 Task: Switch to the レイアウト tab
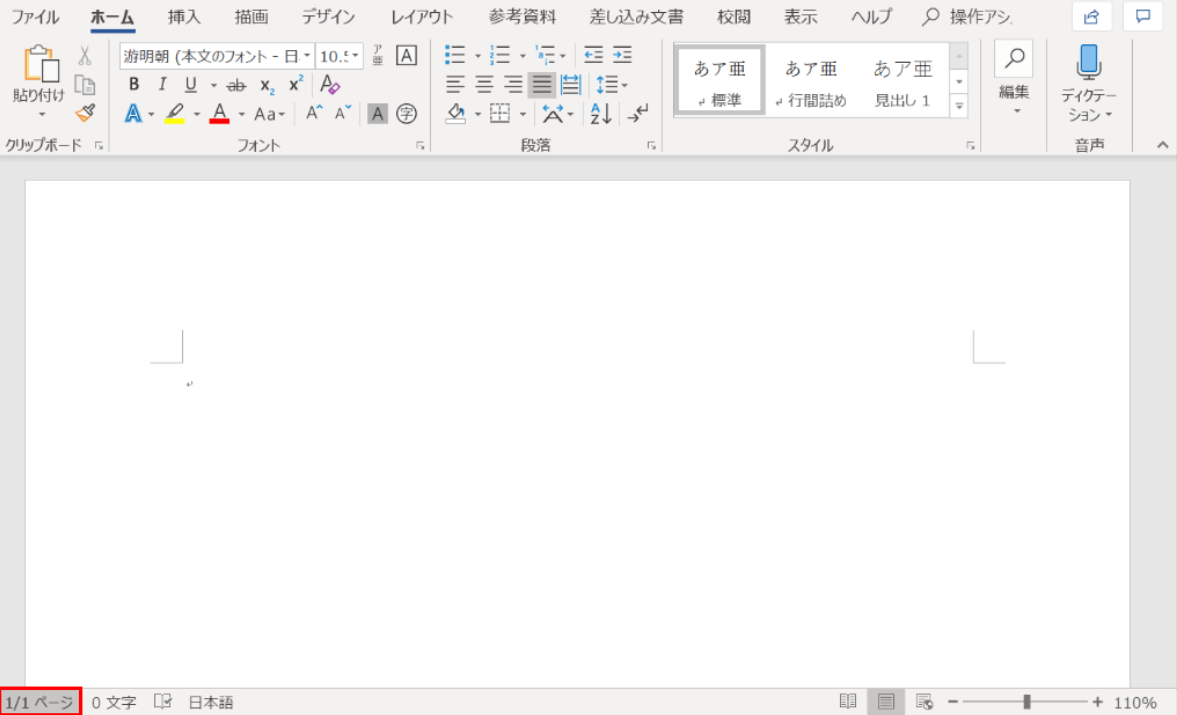click(x=422, y=17)
